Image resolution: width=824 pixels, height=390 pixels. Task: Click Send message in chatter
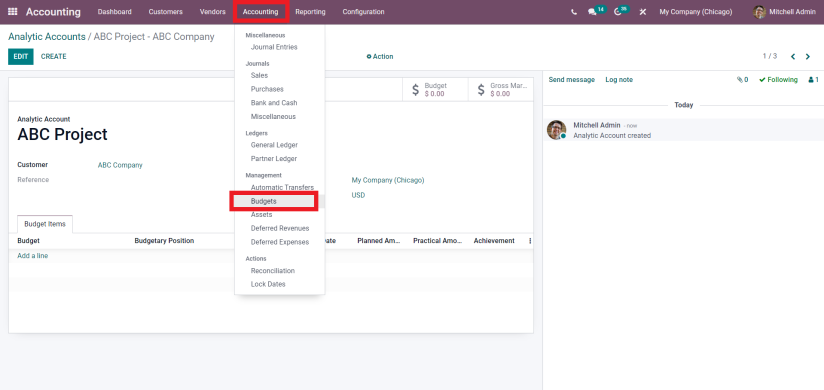[x=572, y=80]
